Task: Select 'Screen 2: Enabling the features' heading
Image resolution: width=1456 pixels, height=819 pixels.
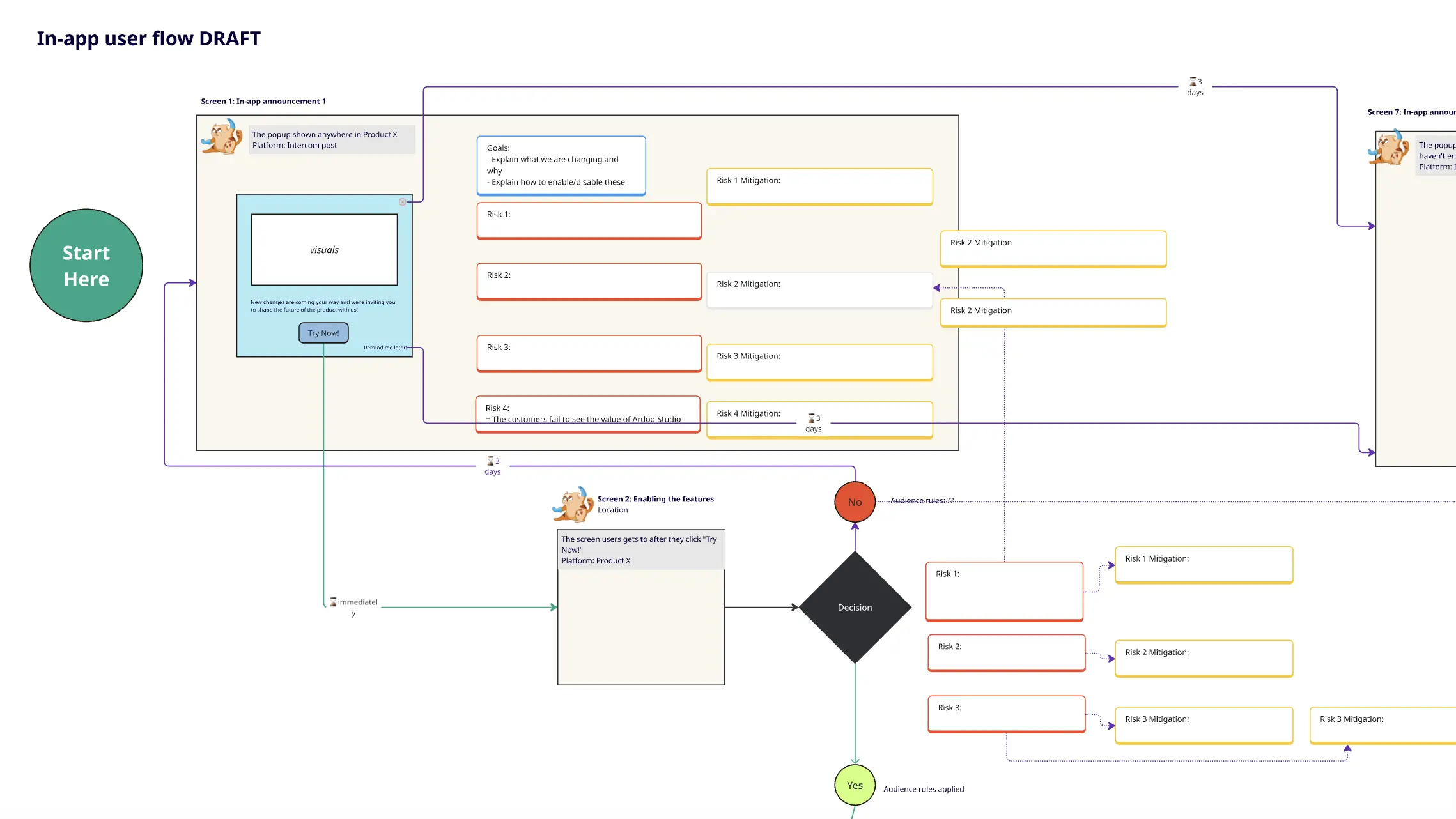Action: click(x=655, y=499)
